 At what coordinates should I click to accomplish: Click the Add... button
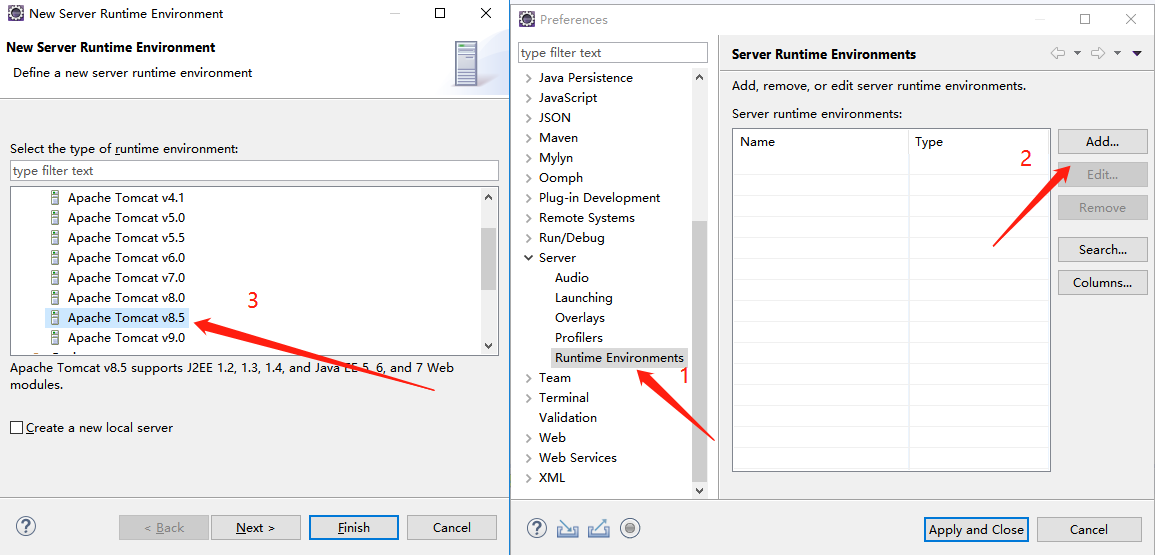1102,142
